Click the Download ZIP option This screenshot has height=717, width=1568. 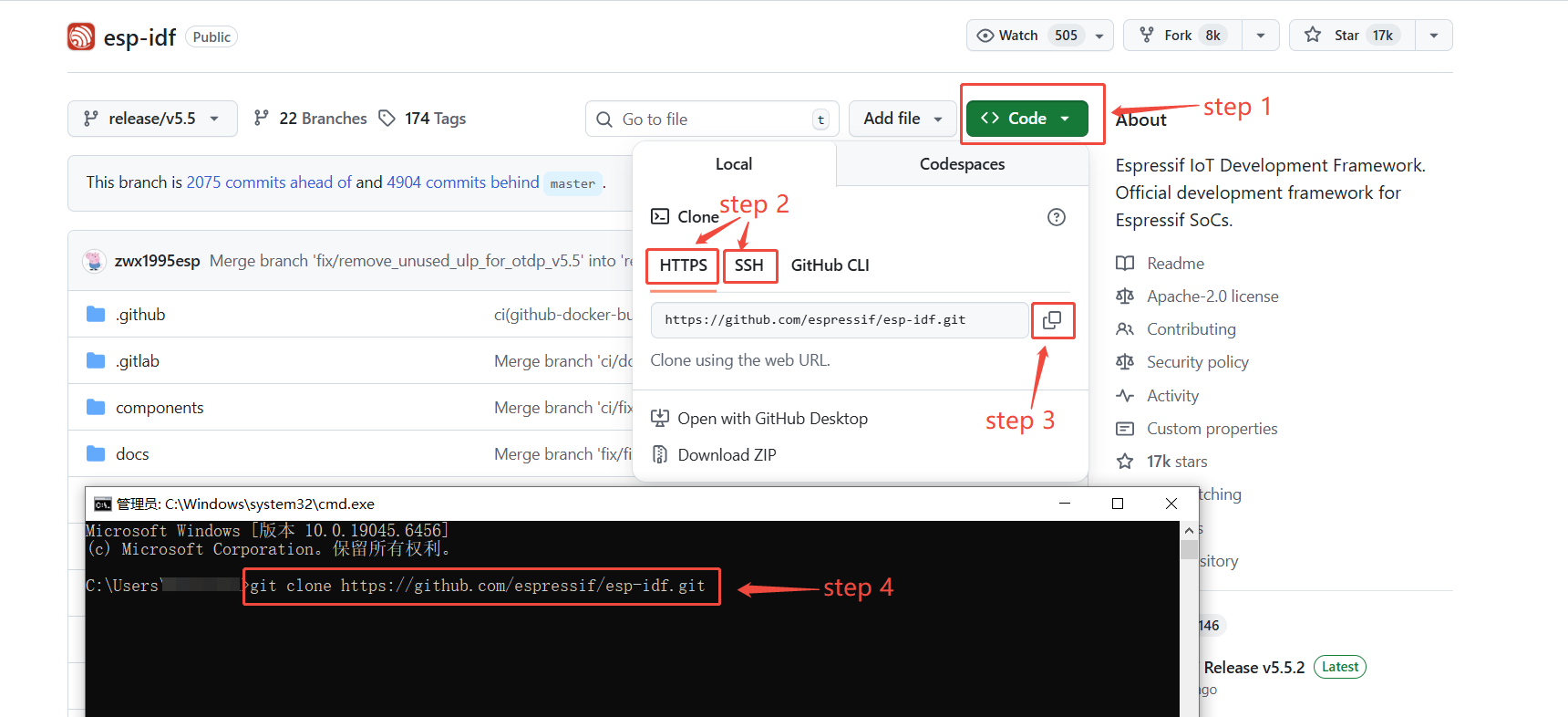726,454
